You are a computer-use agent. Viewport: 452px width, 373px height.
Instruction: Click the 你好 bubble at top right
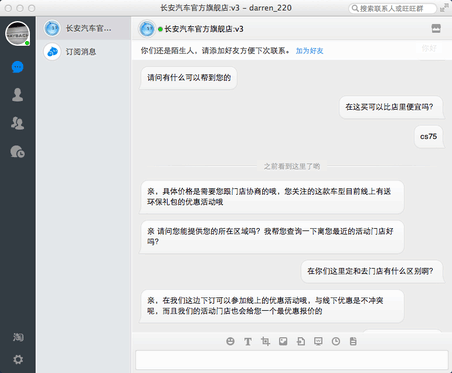pos(429,49)
